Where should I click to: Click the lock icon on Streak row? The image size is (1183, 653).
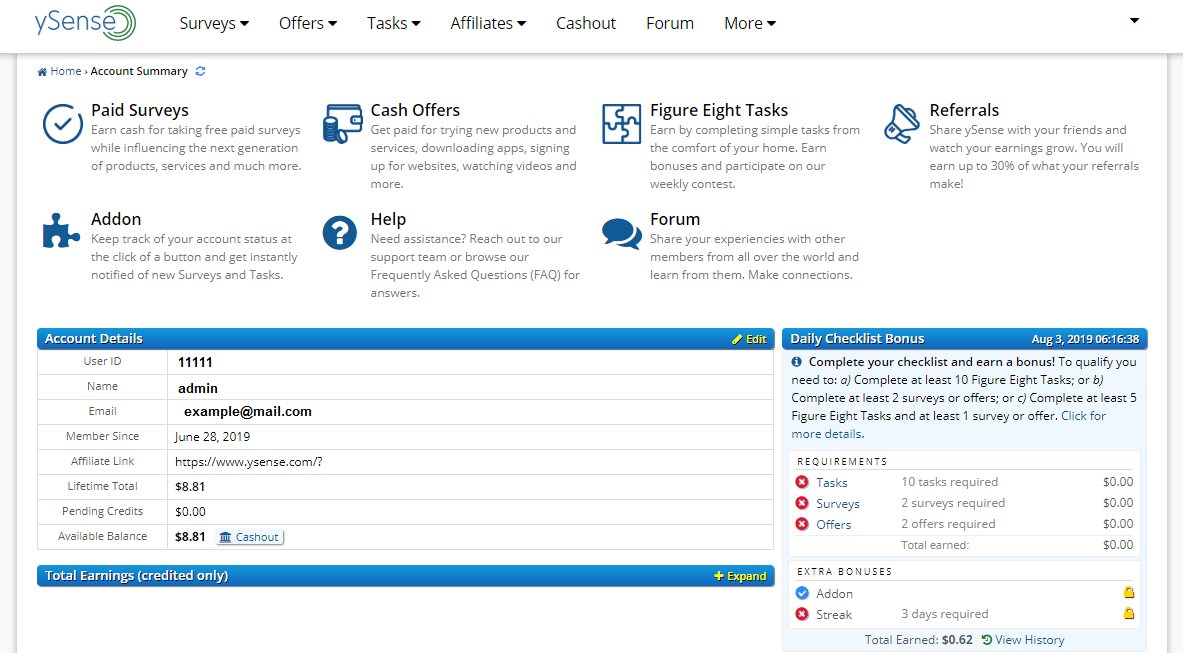1129,614
